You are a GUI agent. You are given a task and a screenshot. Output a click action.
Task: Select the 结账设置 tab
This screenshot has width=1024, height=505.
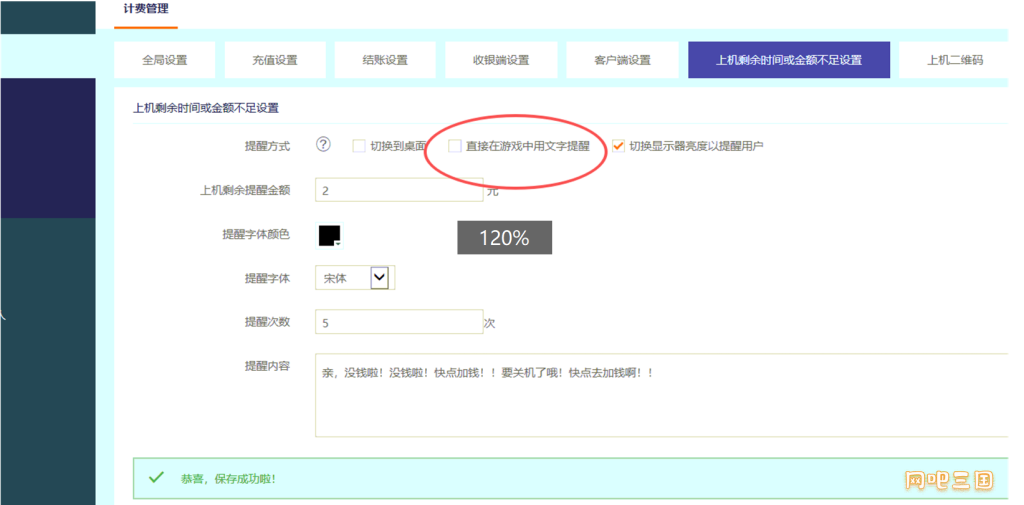point(385,60)
